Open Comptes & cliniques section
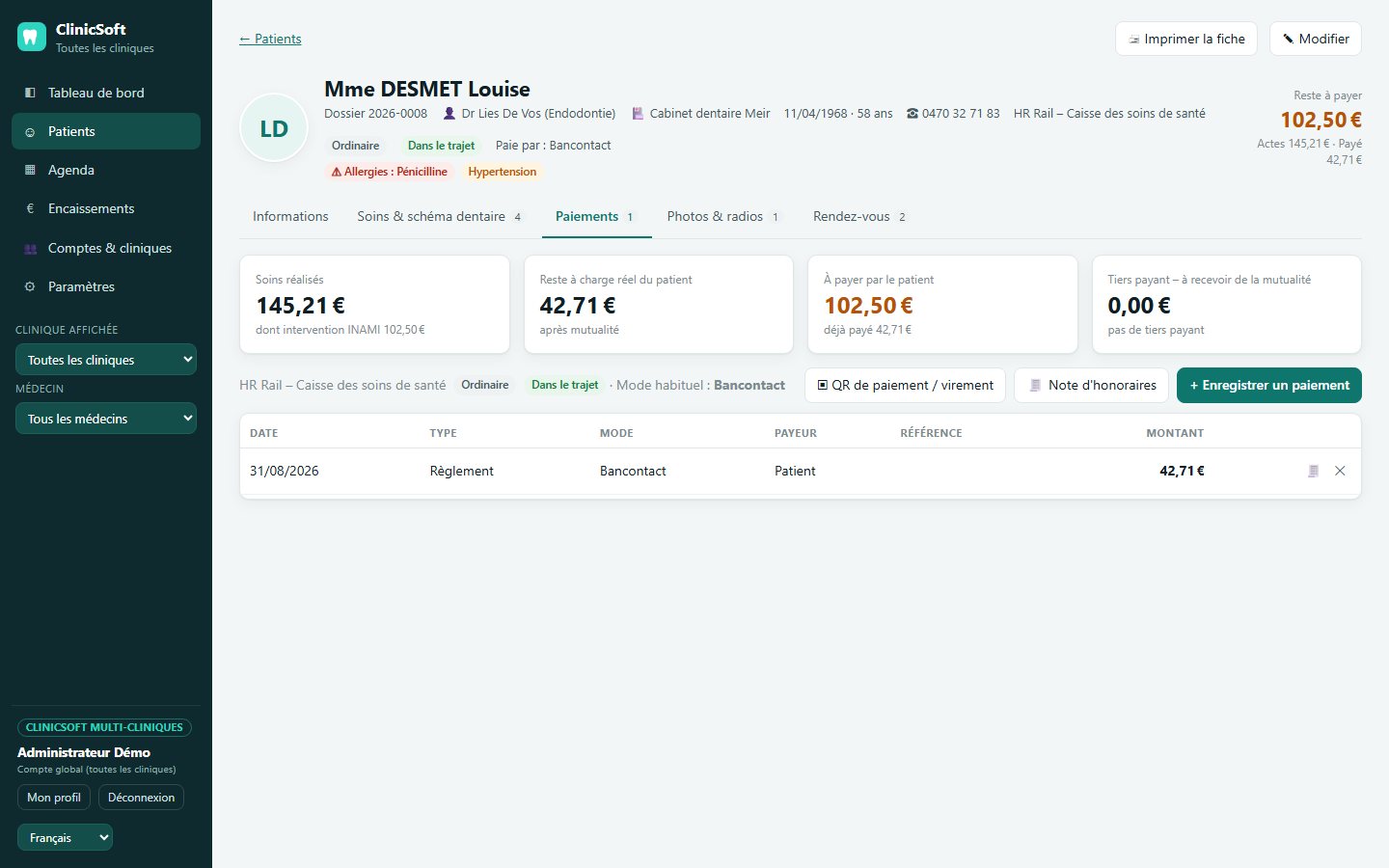 point(106,248)
